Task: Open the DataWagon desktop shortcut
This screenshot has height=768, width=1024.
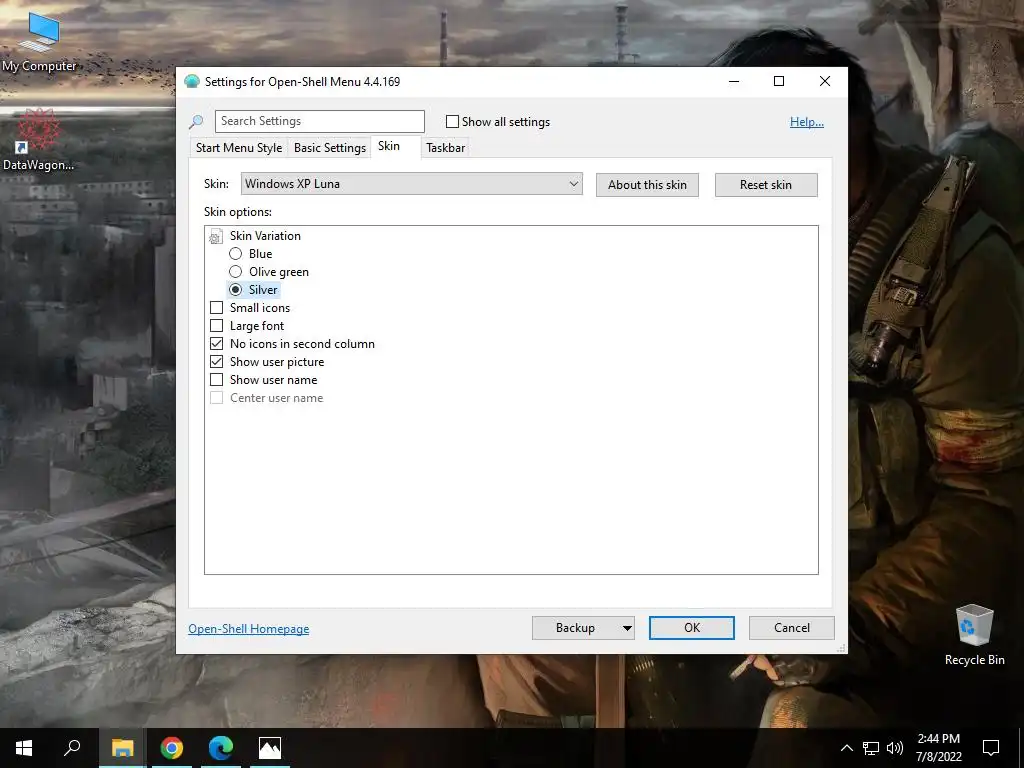Action: pyautogui.click(x=39, y=140)
